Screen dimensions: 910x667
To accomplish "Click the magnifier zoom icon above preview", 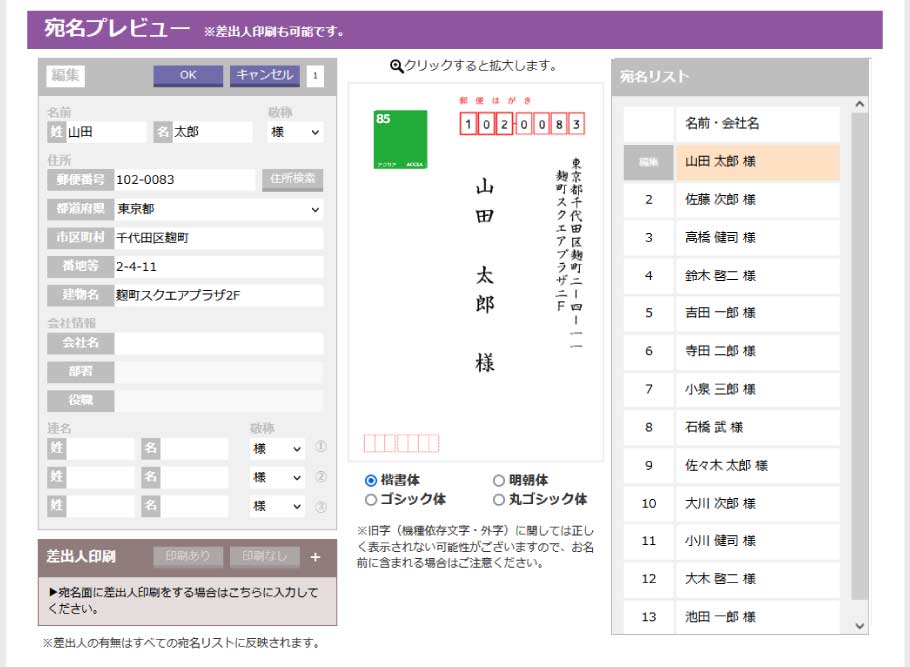I will click(x=396, y=66).
